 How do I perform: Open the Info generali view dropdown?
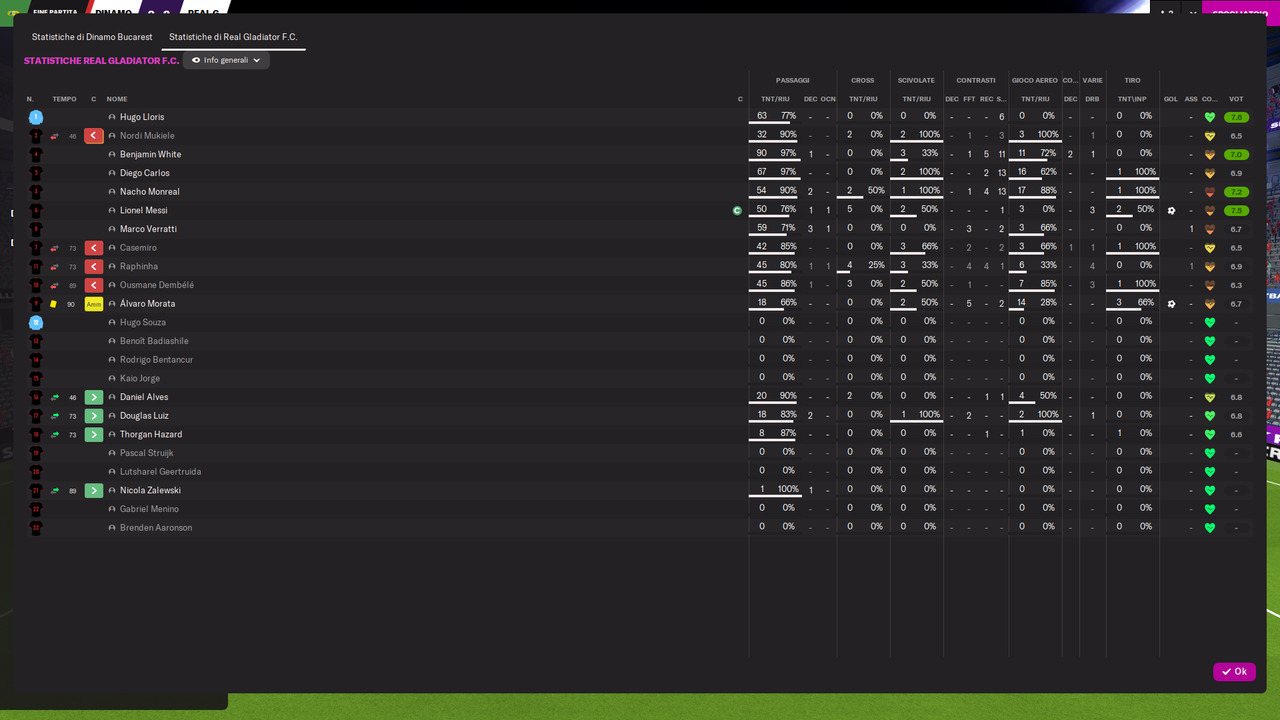pyautogui.click(x=226, y=61)
